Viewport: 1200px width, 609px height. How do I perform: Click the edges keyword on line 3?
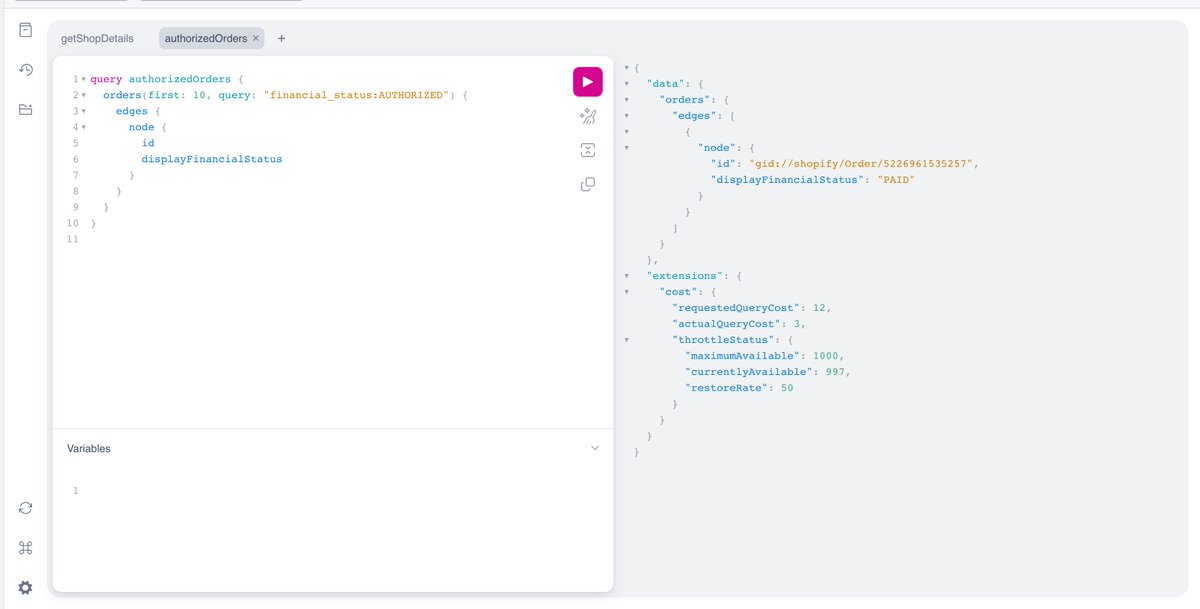tap(131, 111)
